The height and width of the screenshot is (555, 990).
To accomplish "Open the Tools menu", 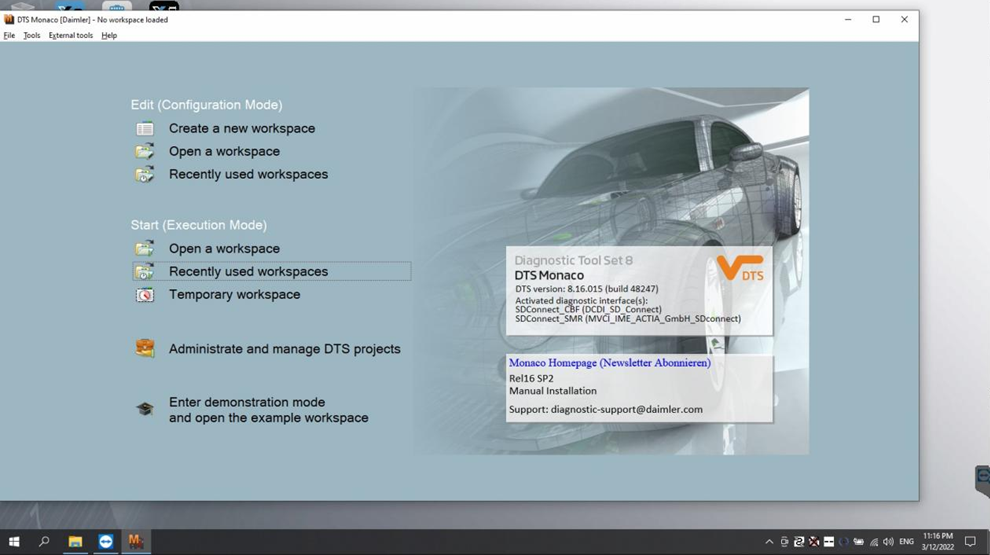I will (32, 35).
